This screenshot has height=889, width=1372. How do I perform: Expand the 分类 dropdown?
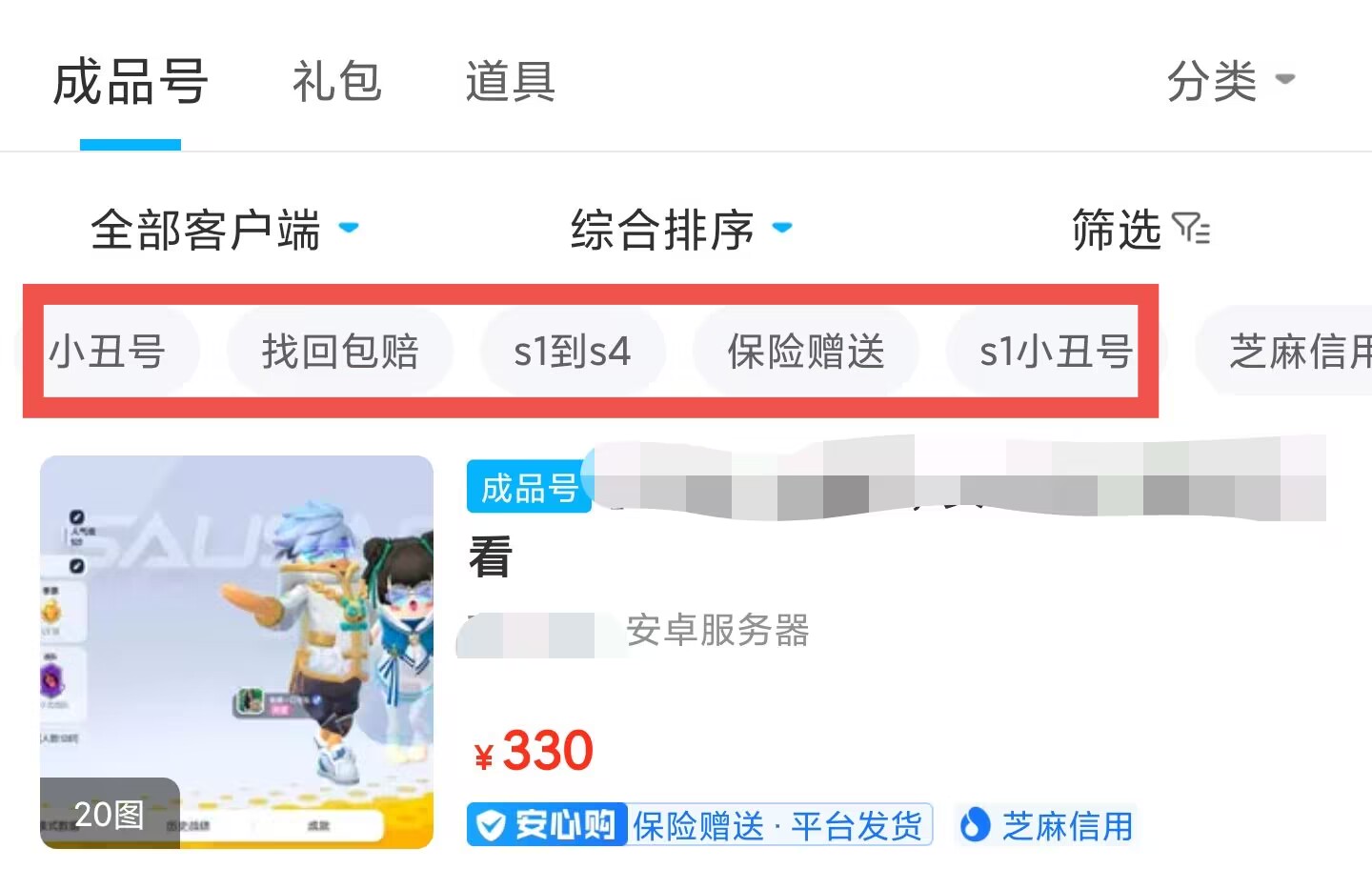(x=1230, y=81)
